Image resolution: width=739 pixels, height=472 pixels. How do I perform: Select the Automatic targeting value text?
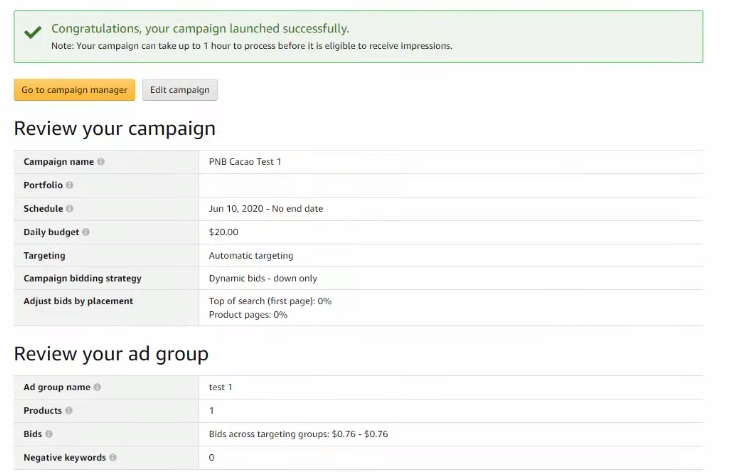pyautogui.click(x=251, y=256)
